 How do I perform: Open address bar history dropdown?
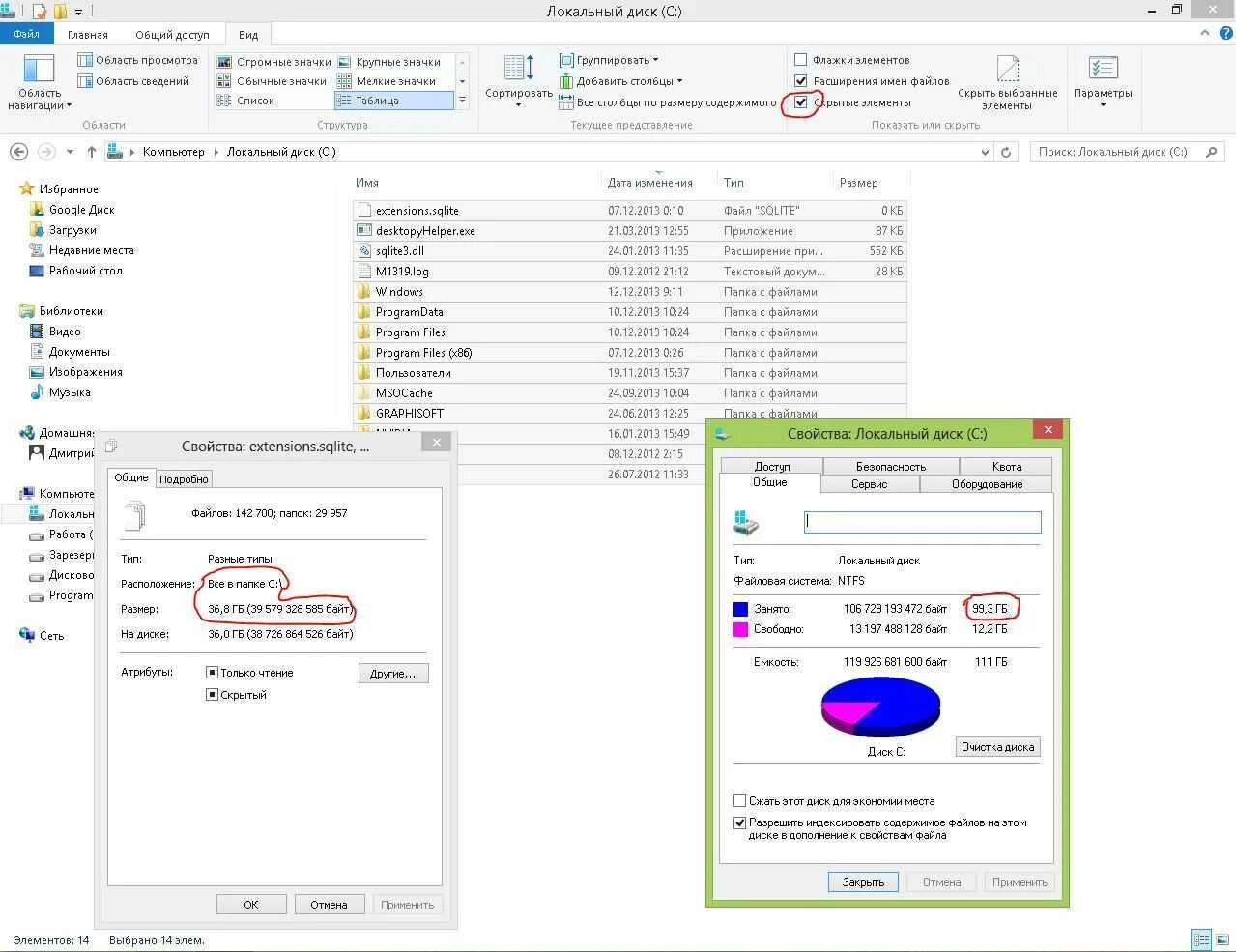pyautogui.click(x=985, y=152)
